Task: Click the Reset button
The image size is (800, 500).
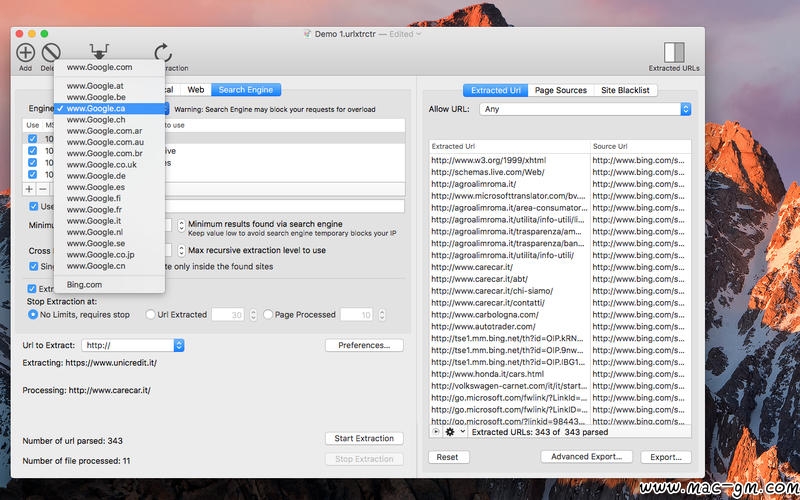Action: pyautogui.click(x=447, y=457)
